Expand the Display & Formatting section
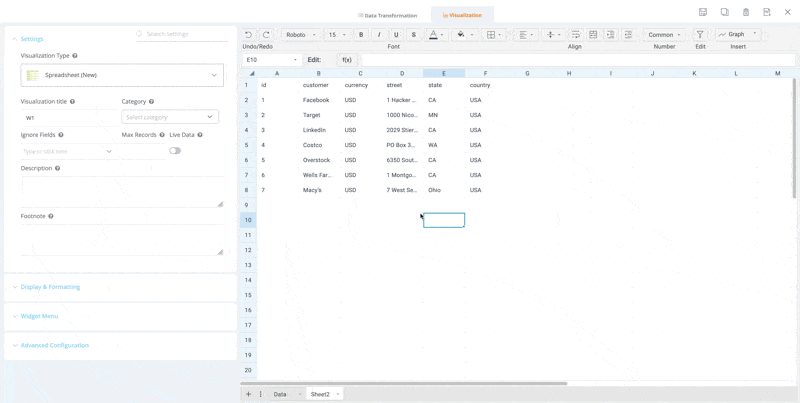 (50, 287)
